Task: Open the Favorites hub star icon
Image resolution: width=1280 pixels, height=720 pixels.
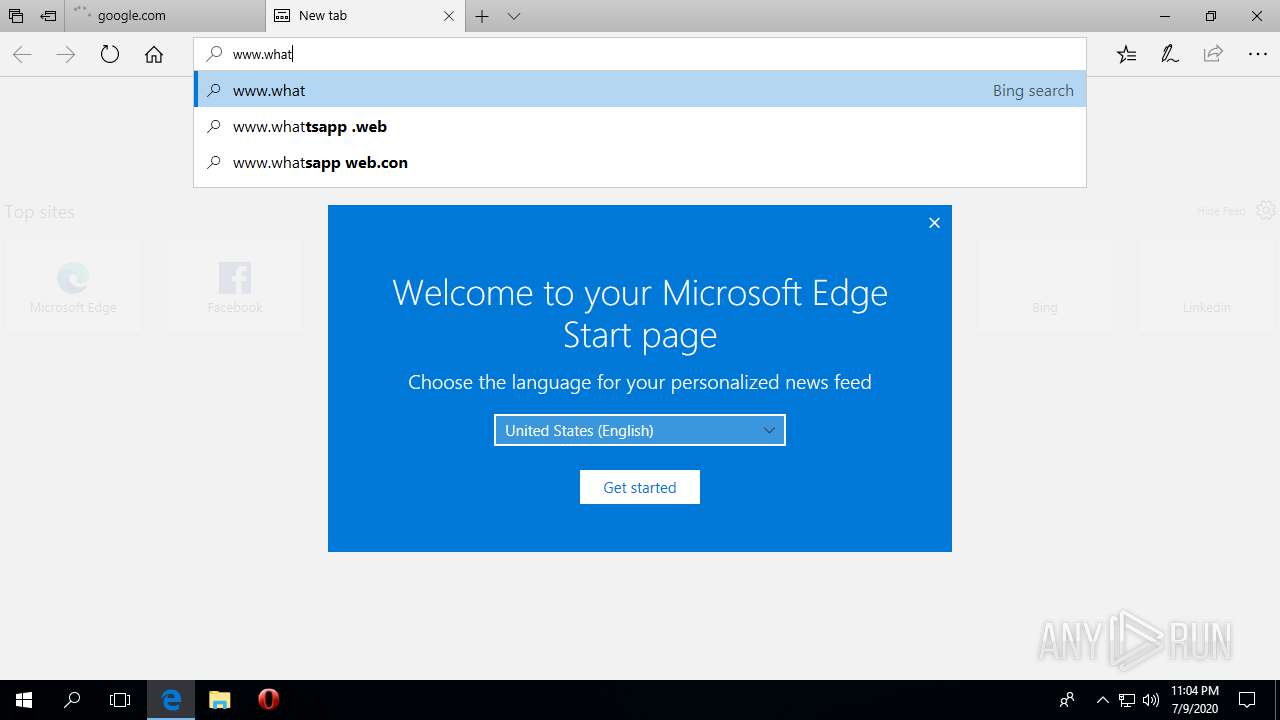Action: click(1126, 55)
